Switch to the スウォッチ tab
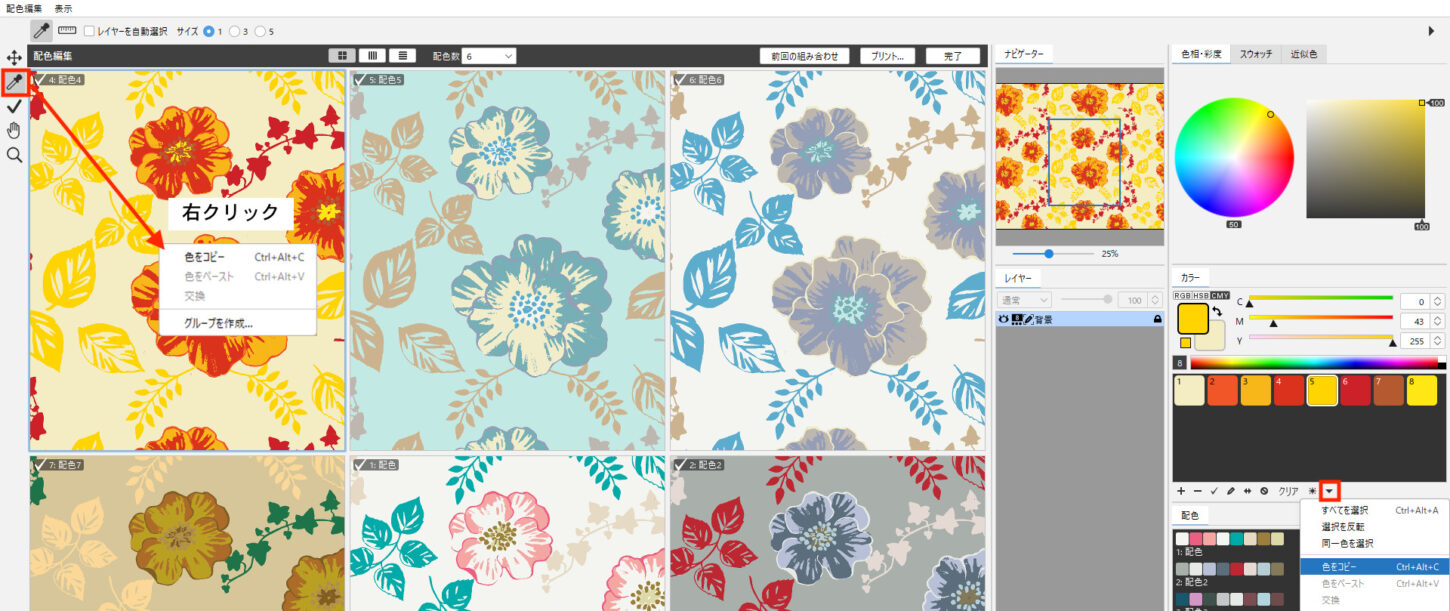 1256,54
